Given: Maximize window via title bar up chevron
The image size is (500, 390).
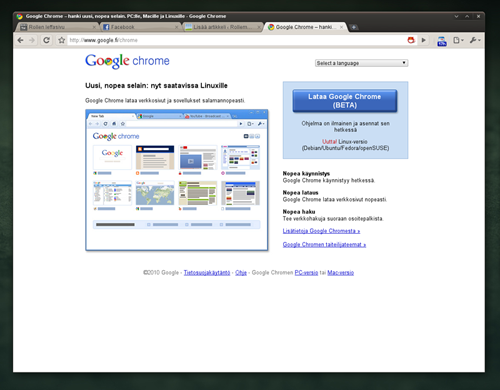Looking at the screenshot, I should pos(467,16).
